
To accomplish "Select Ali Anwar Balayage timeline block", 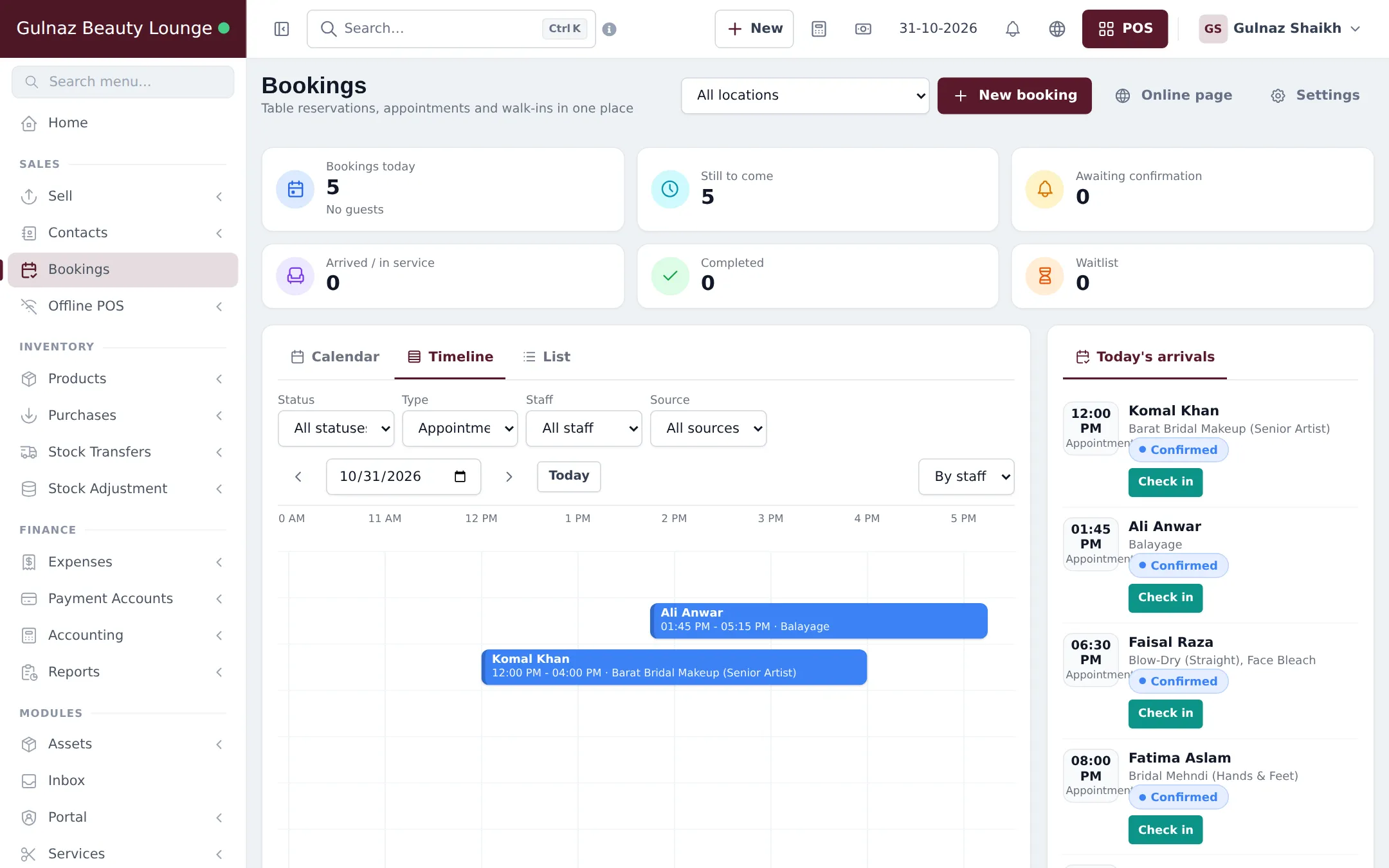I will click(819, 620).
